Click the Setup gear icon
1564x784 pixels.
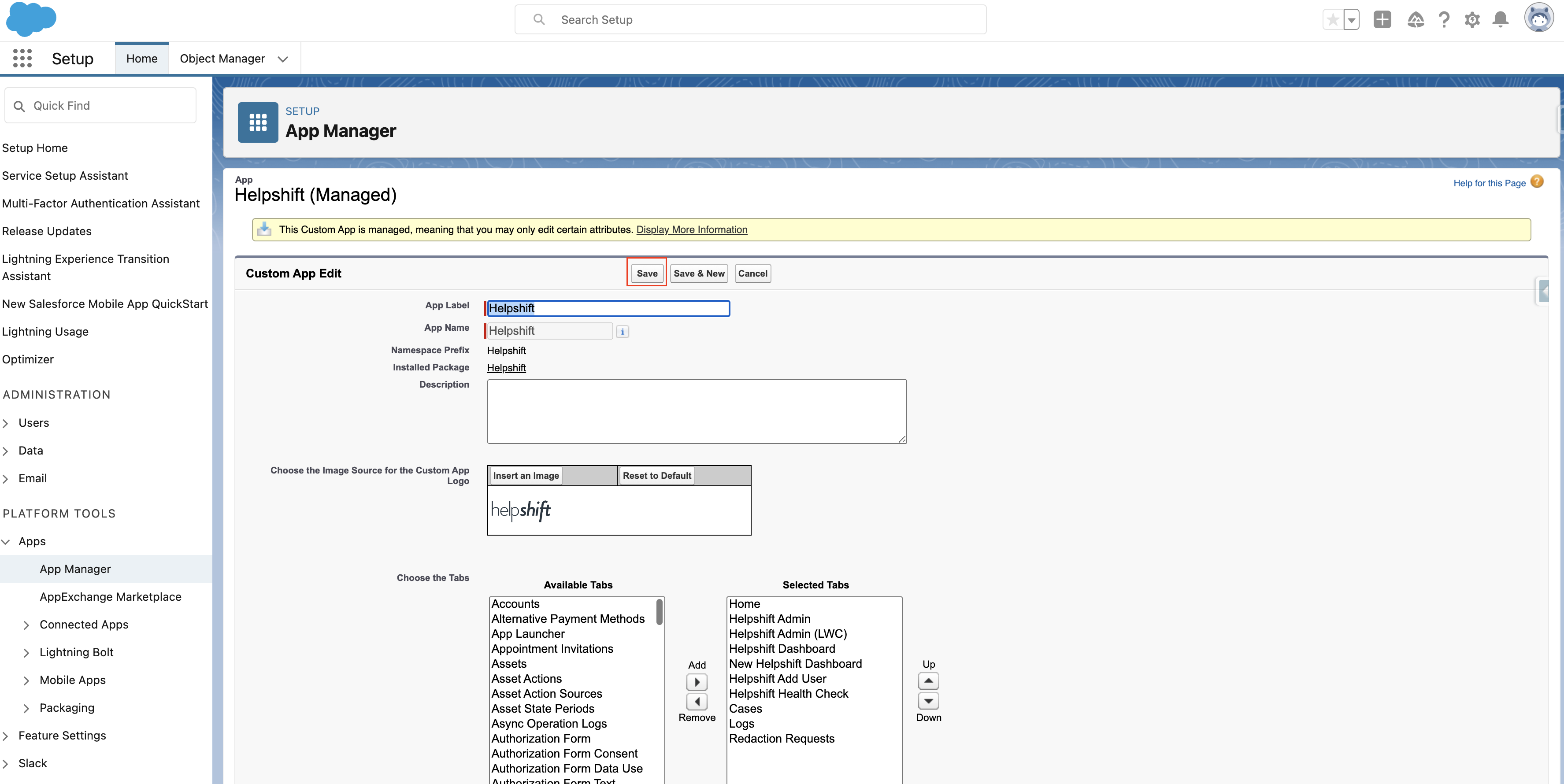(1472, 19)
